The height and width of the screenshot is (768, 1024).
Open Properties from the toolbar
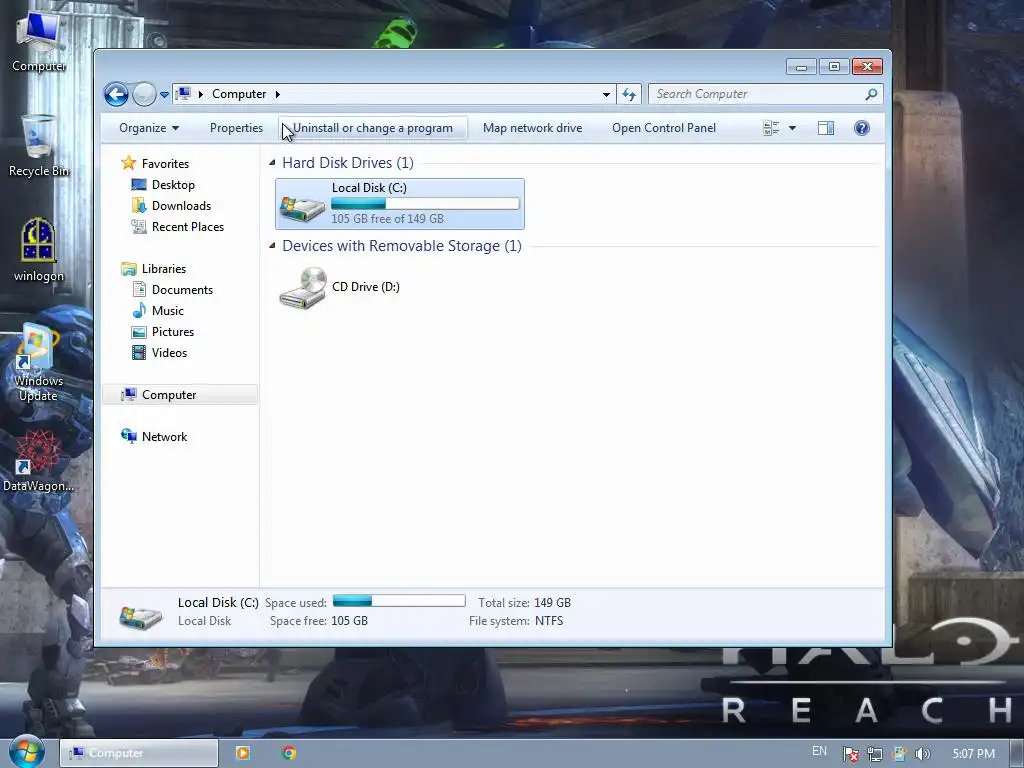[x=236, y=128]
